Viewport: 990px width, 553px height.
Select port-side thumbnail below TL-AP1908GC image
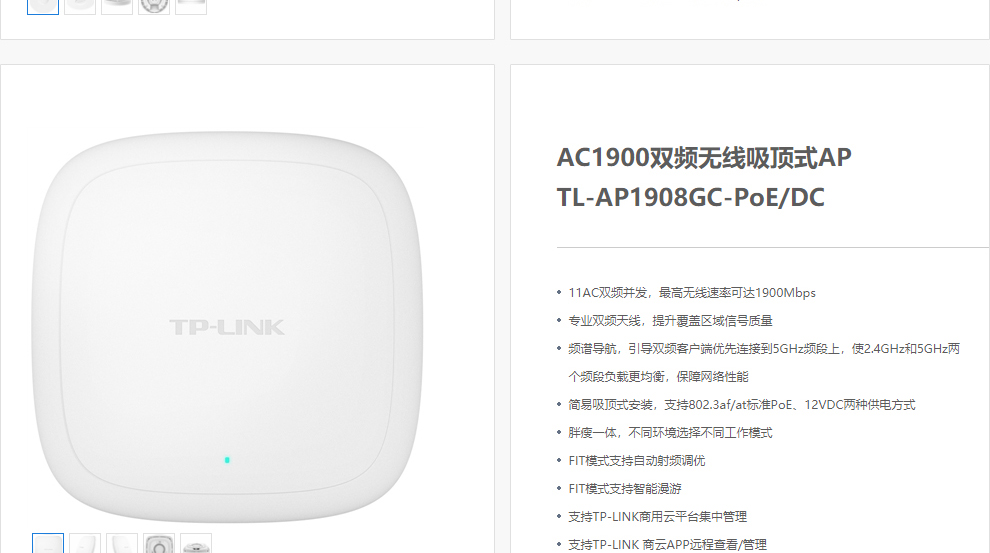pyautogui.click(x=196, y=544)
